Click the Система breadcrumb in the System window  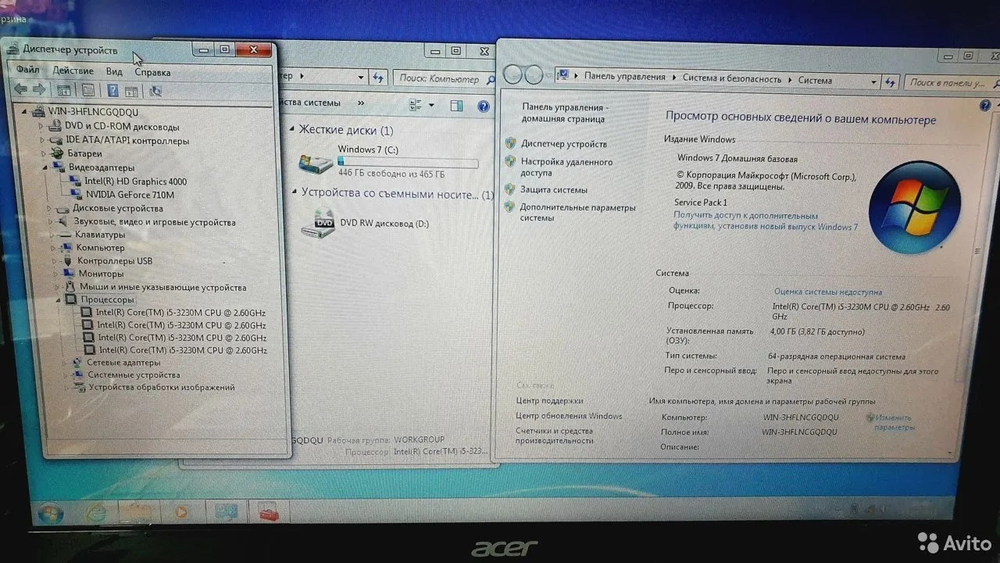[814, 80]
